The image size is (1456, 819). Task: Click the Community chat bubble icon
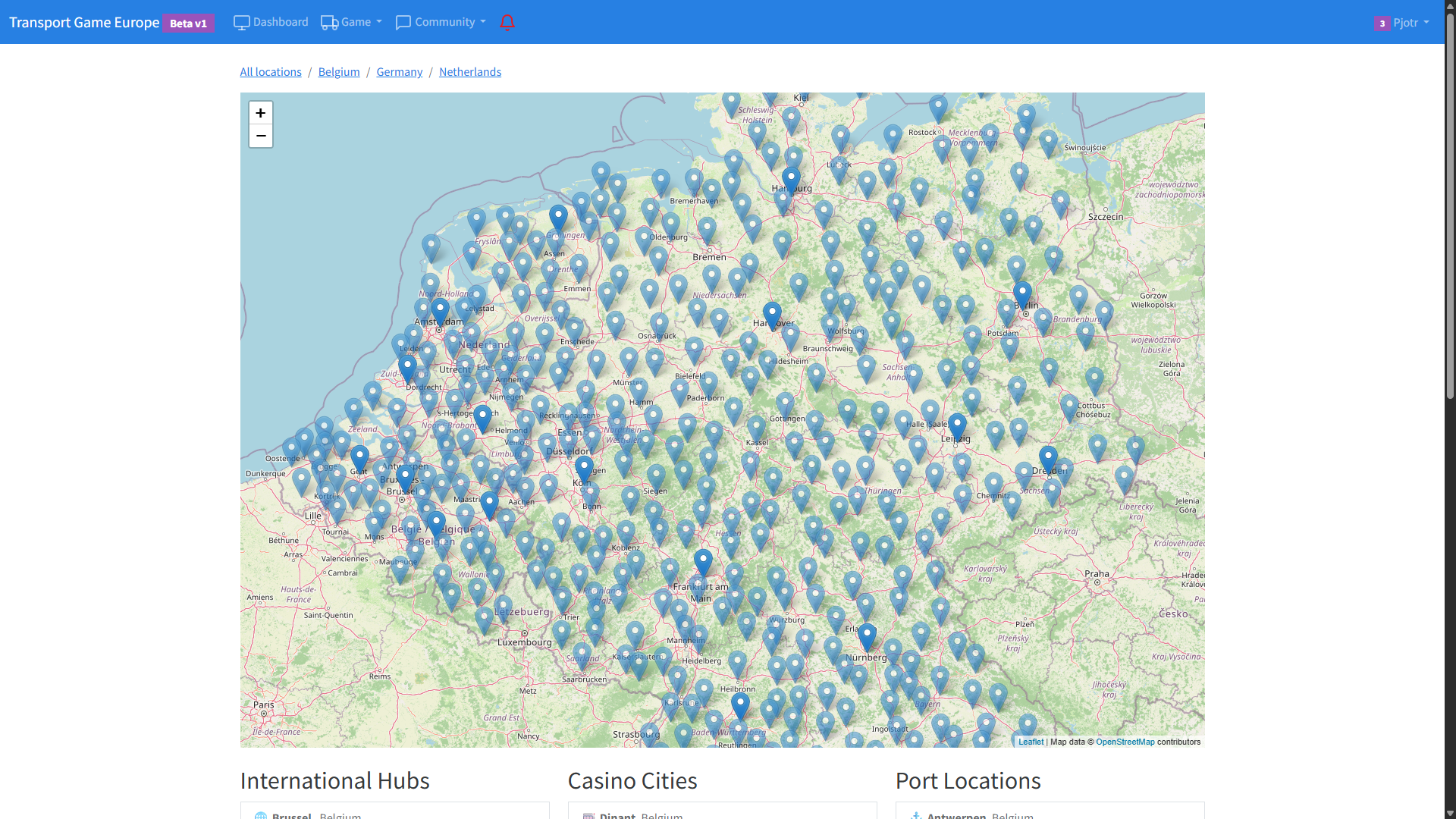[x=403, y=23]
